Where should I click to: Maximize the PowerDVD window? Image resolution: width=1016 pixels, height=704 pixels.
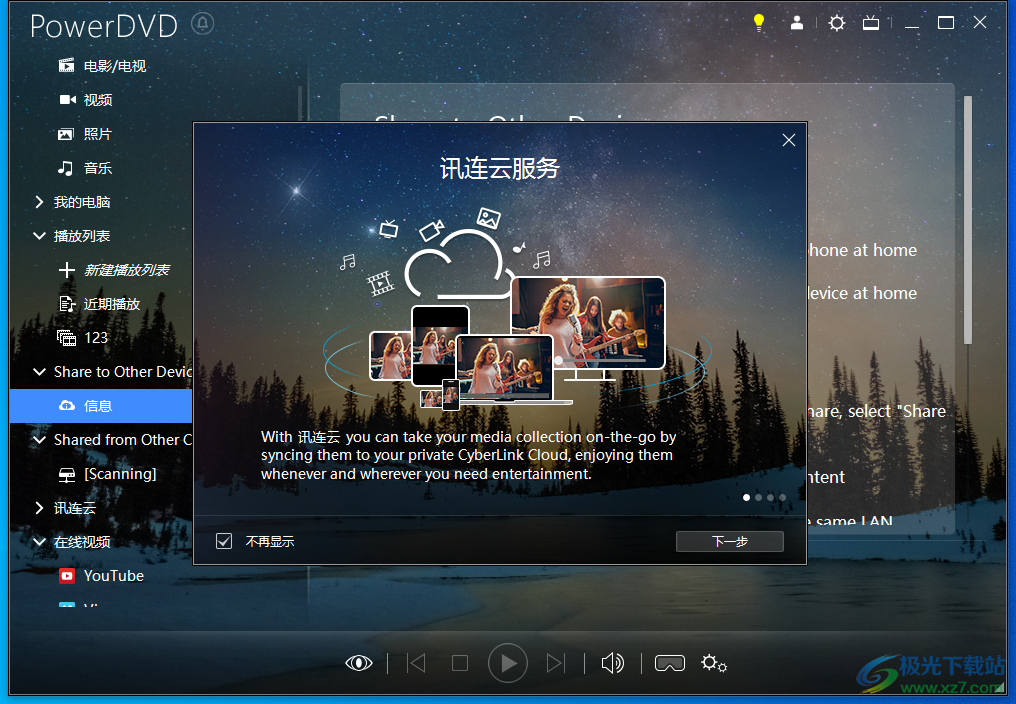pyautogui.click(x=946, y=23)
